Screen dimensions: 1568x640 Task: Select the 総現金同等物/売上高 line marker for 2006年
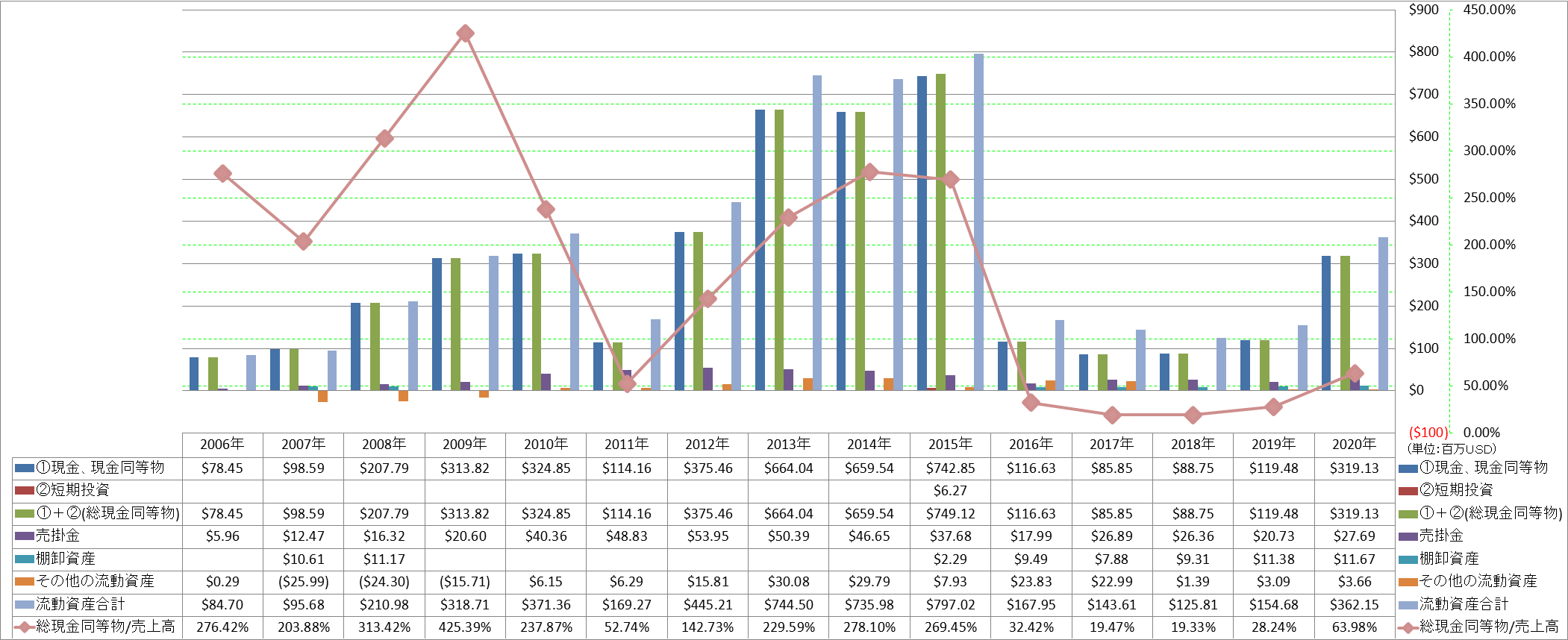coord(222,174)
